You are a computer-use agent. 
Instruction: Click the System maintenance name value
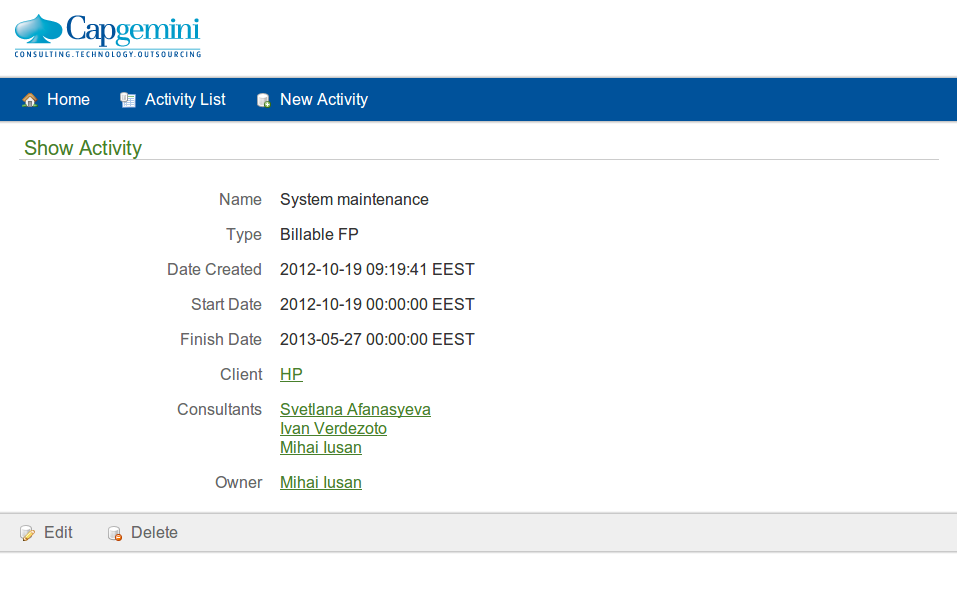pyautogui.click(x=354, y=200)
